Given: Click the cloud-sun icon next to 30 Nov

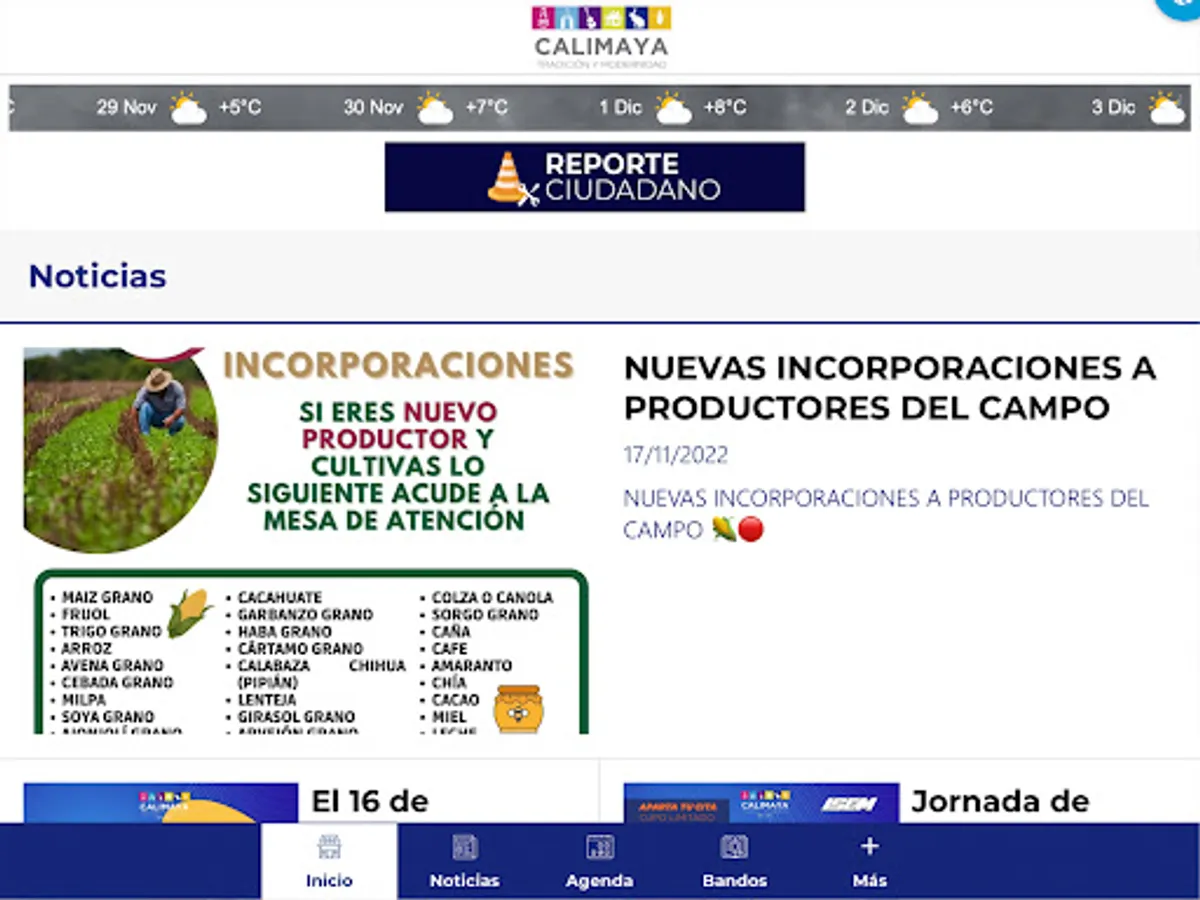Looking at the screenshot, I should (x=434, y=108).
